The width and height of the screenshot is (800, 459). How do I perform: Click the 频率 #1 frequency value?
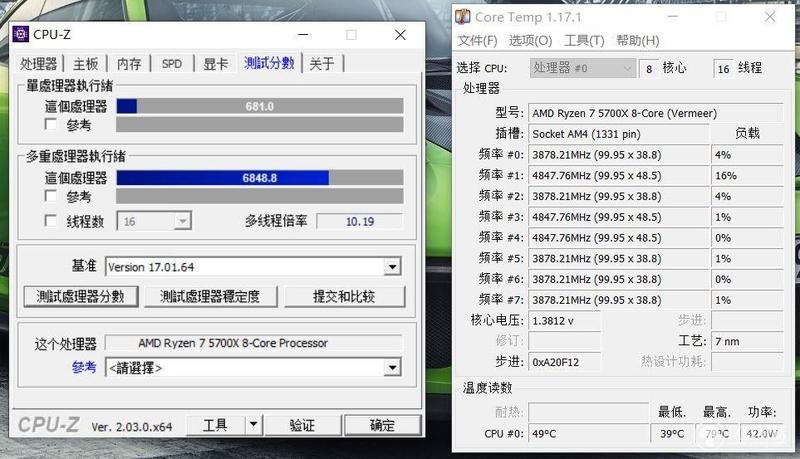pyautogui.click(x=618, y=175)
